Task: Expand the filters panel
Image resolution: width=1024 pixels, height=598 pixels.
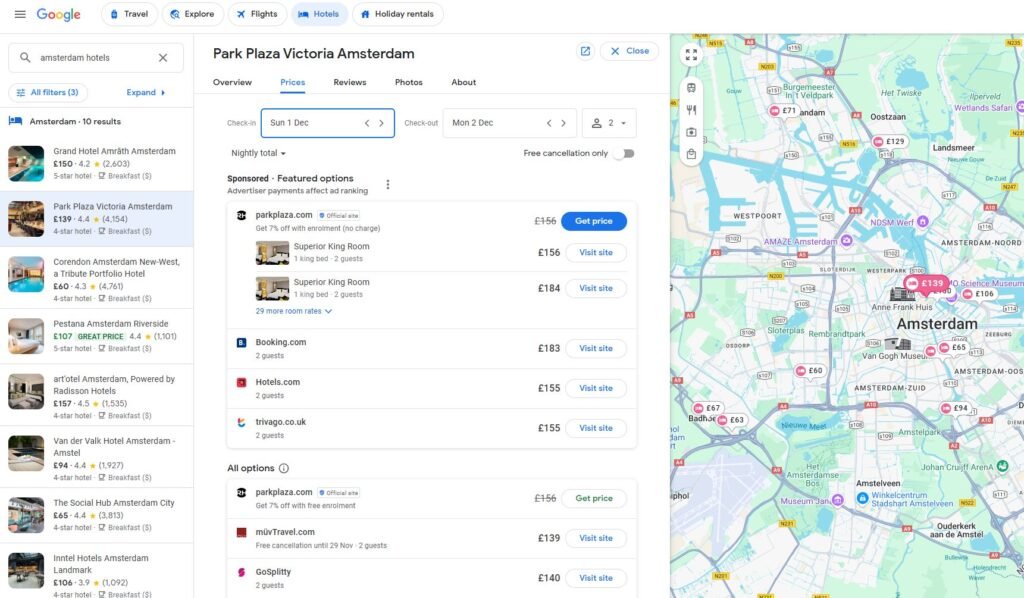Action: tap(146, 92)
